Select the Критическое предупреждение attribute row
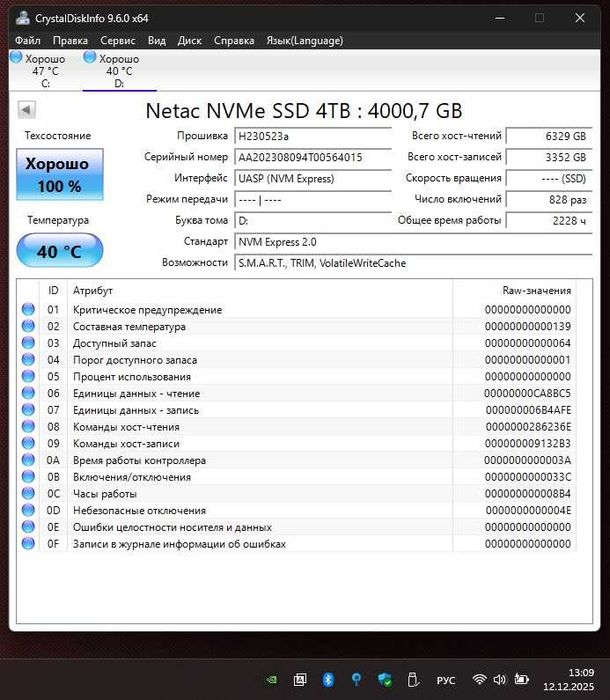 click(x=297, y=309)
